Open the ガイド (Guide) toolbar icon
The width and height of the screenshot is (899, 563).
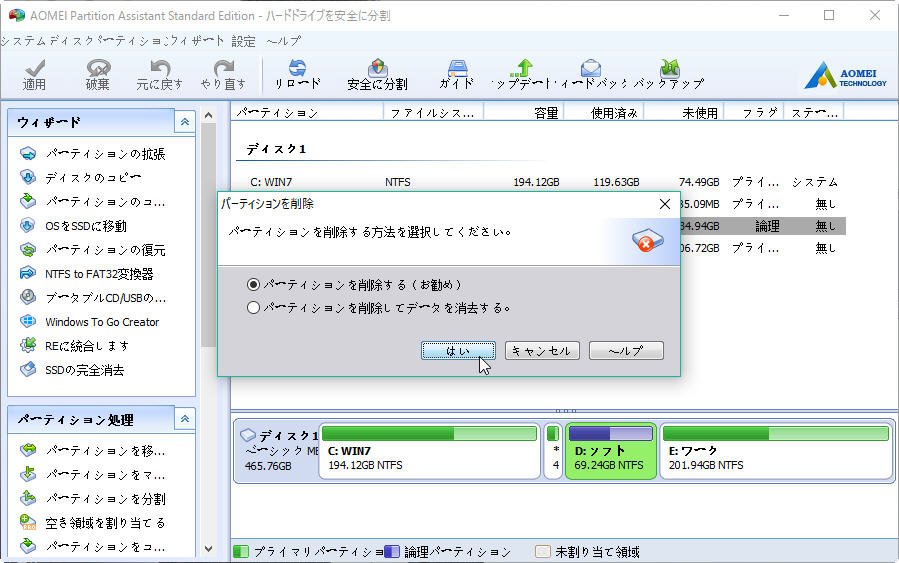[458, 68]
